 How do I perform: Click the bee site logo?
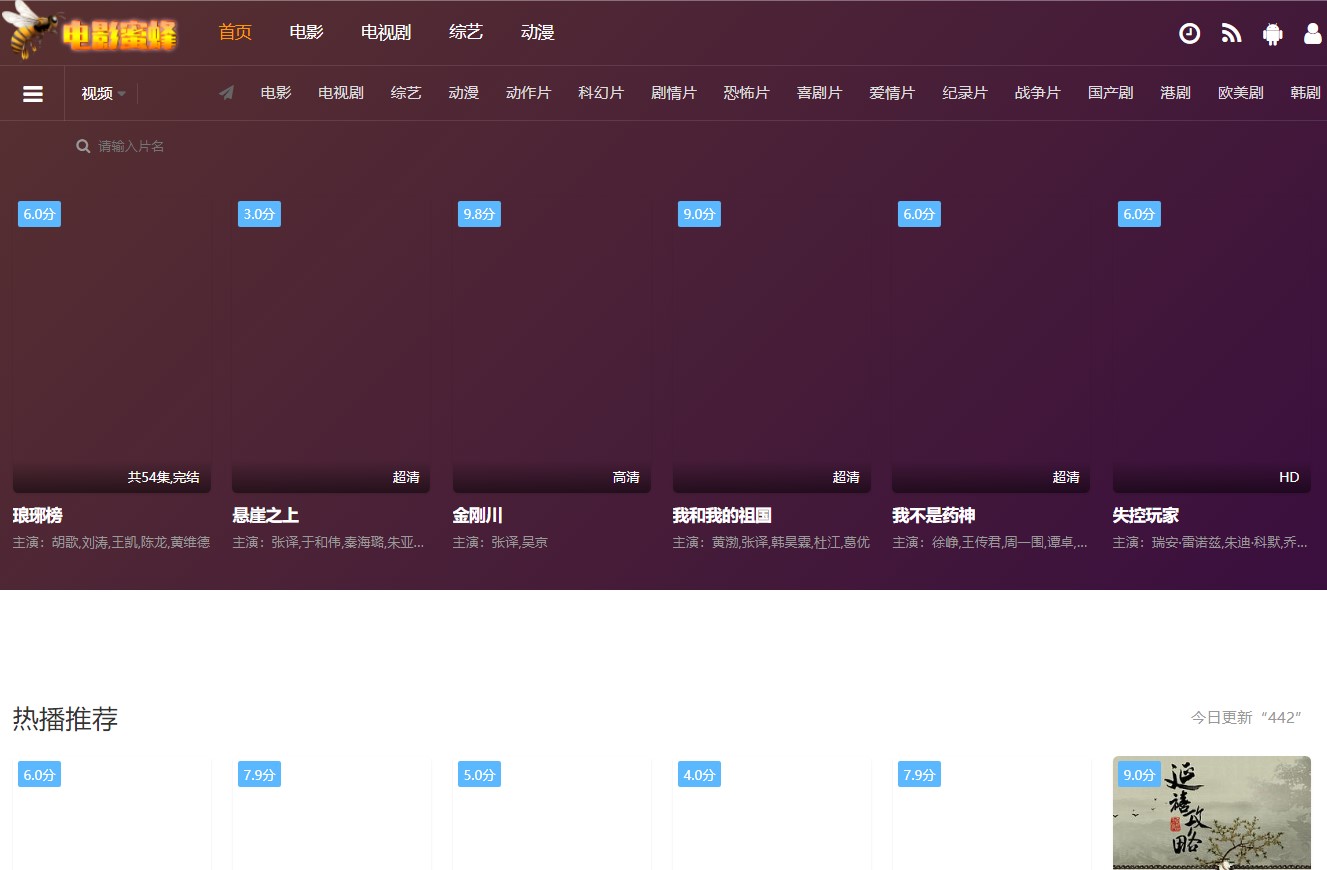click(x=90, y=31)
